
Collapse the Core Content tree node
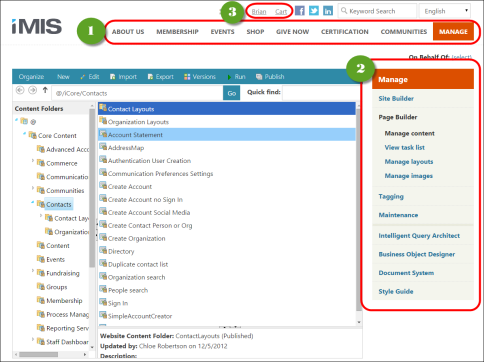tap(24, 134)
